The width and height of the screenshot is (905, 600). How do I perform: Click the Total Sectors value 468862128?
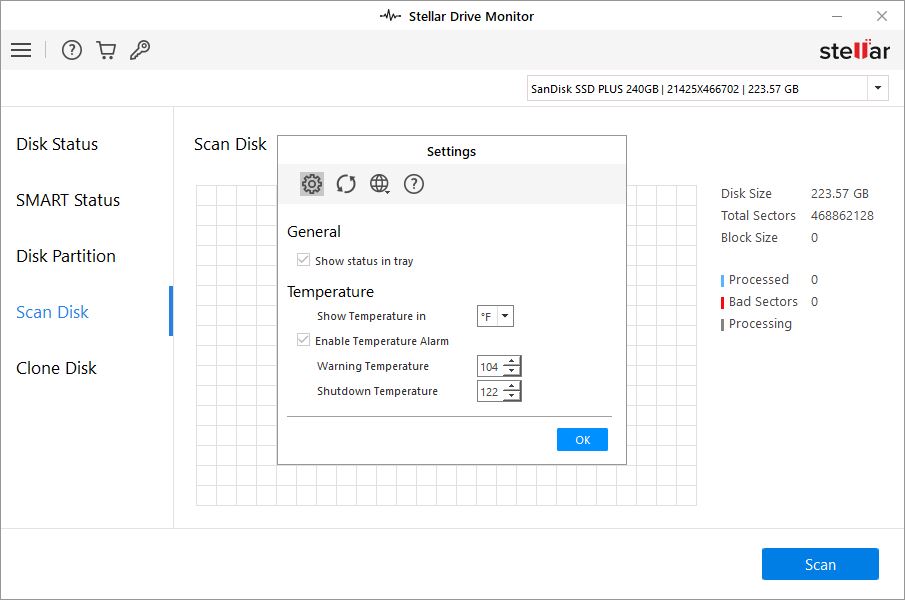(842, 216)
